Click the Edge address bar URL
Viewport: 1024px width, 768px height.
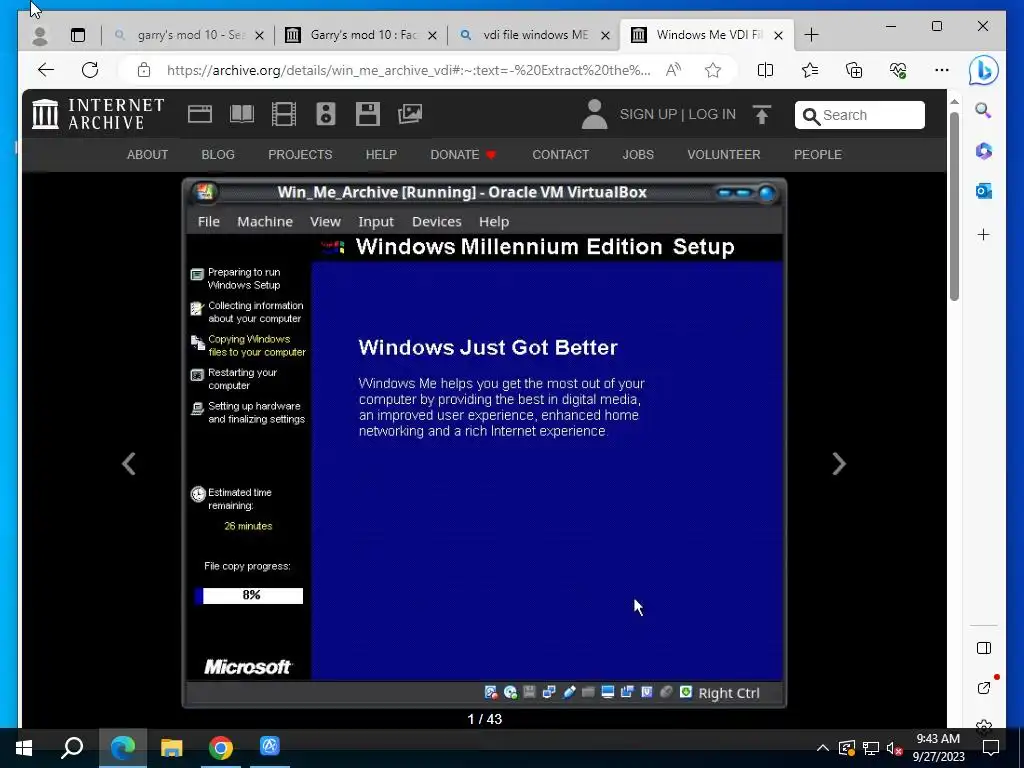coord(409,70)
